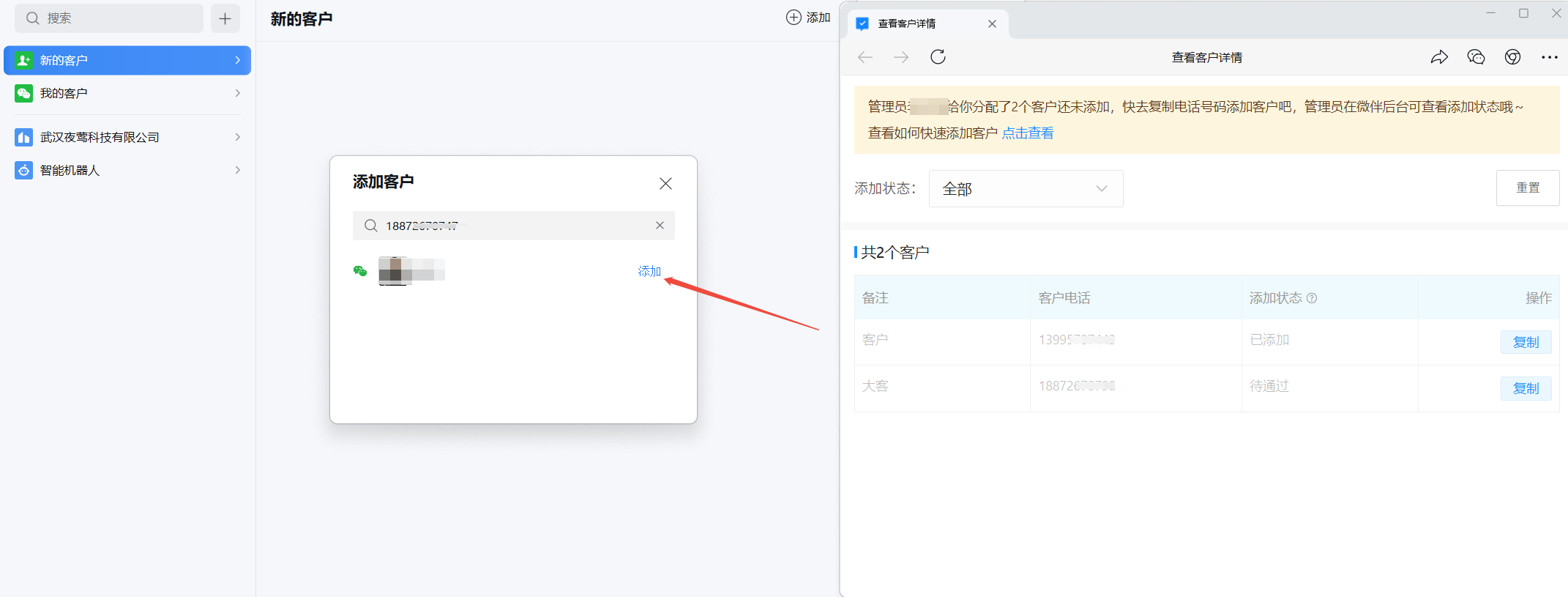Click the blurred avatar of the search result

pos(393,271)
